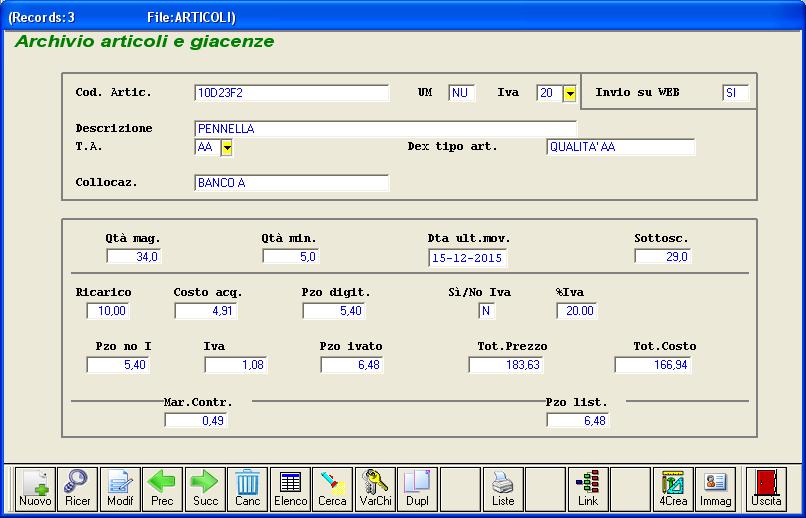
Task: Open the T.A. dropdown arrow
Action: pos(227,147)
